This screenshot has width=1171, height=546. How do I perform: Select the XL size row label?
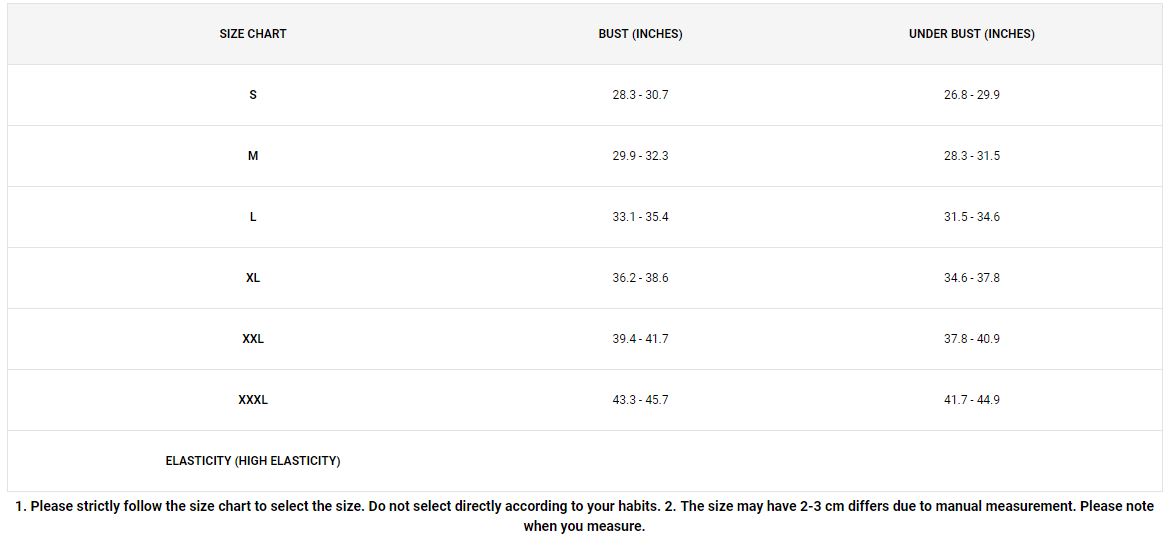252,278
